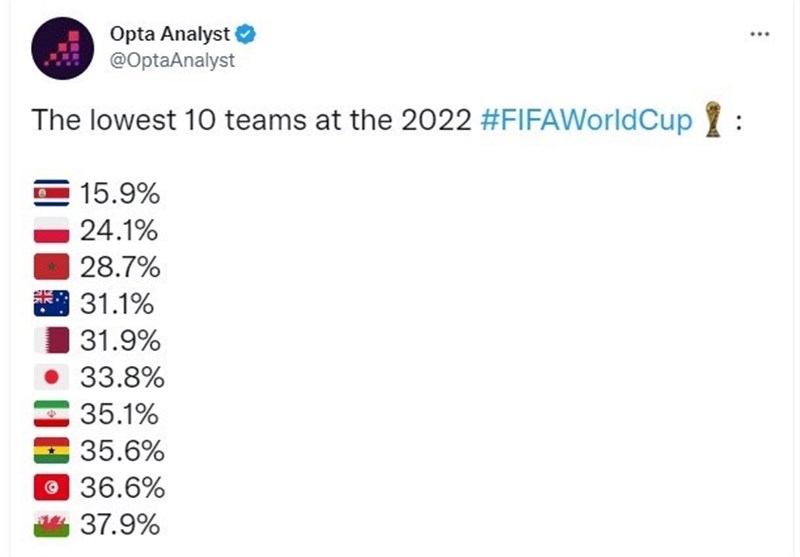Viewport: 800px width, 557px height.
Task: Click the Morocco flag icon
Action: (52, 267)
